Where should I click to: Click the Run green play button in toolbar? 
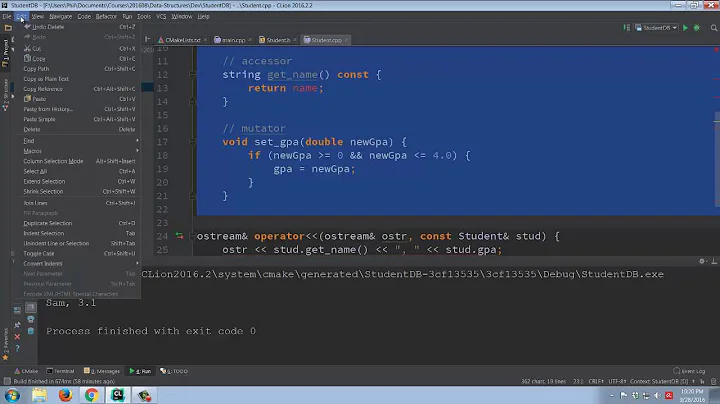(685, 28)
